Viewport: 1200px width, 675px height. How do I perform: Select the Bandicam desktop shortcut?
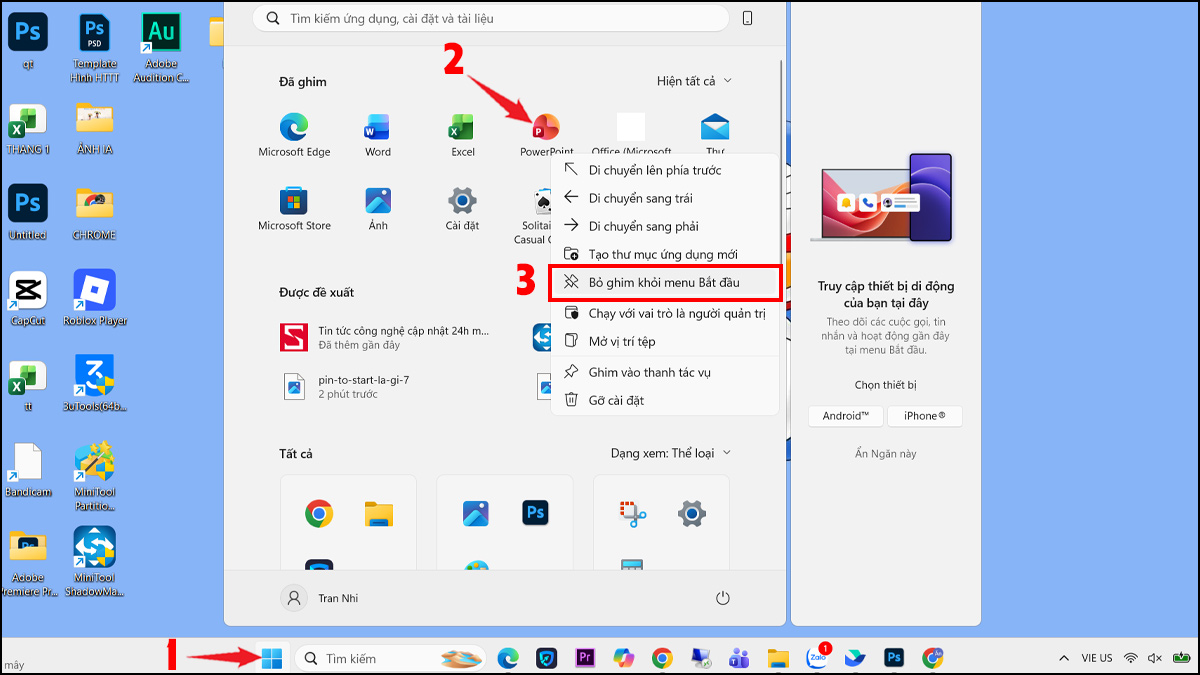click(27, 470)
